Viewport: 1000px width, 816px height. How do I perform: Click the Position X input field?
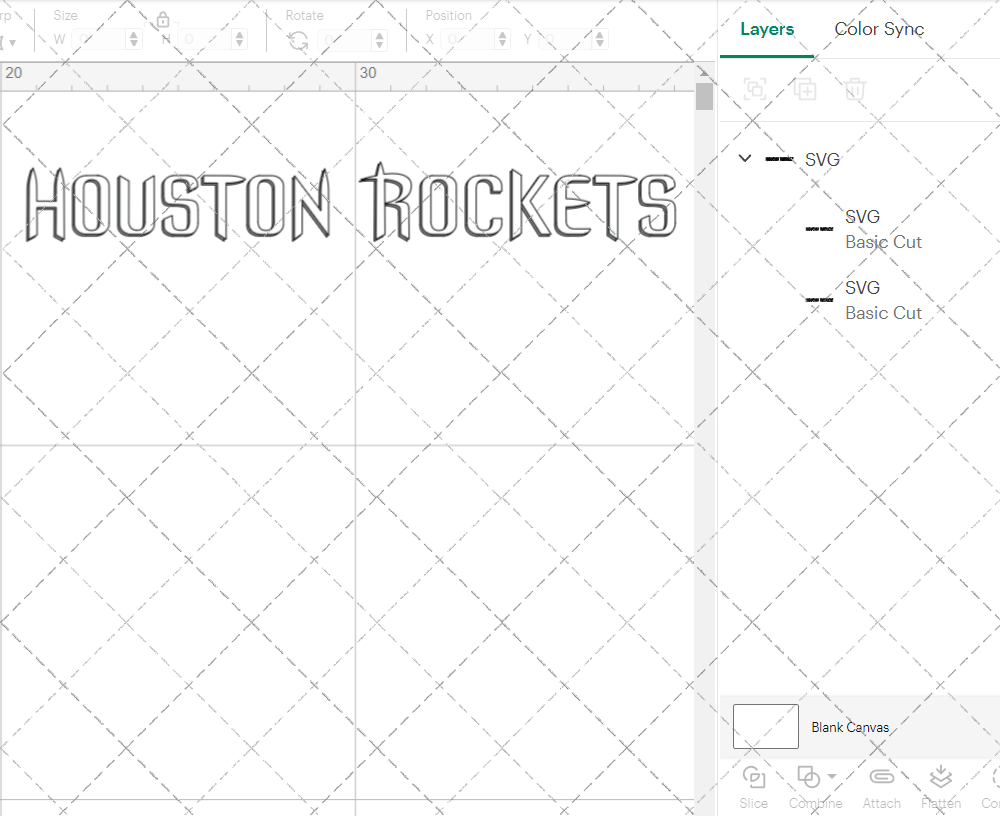[469, 40]
